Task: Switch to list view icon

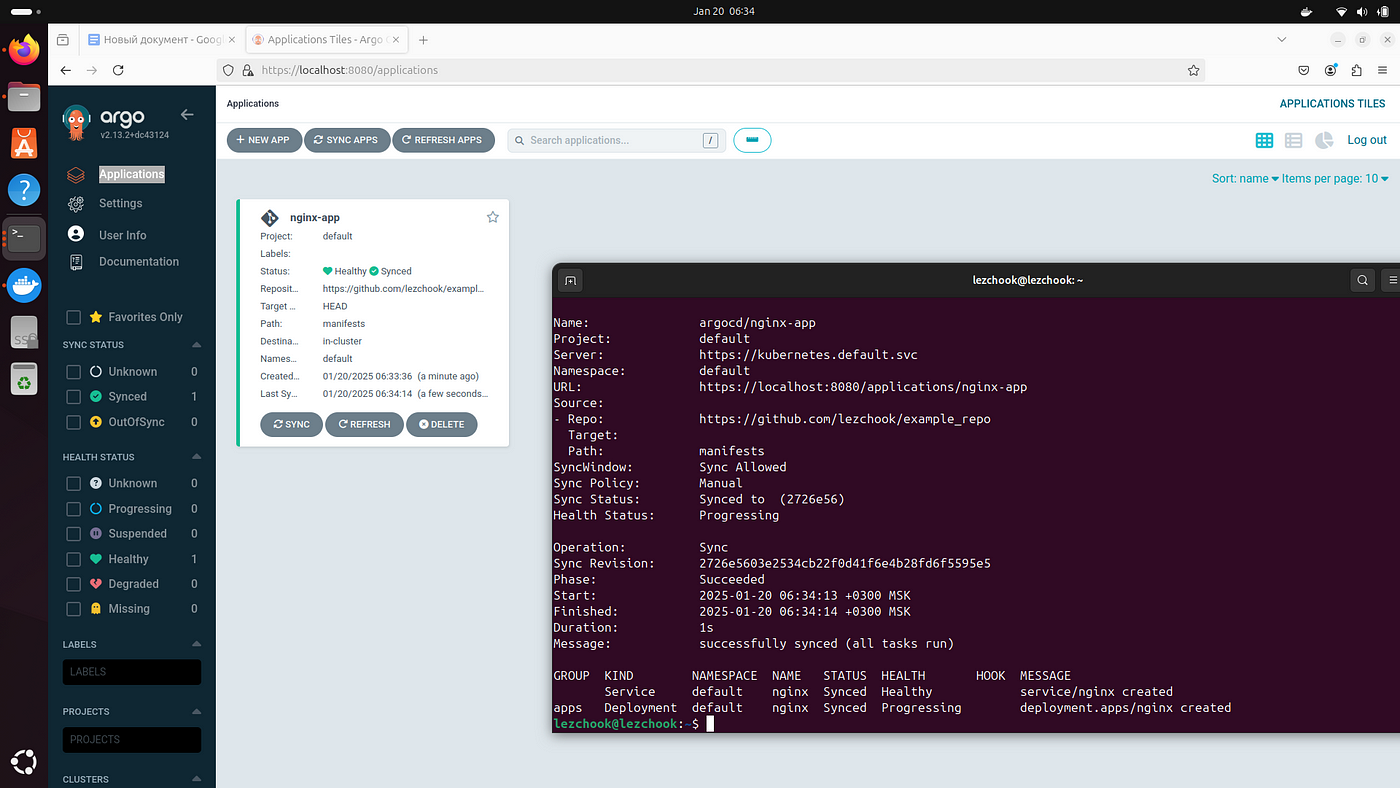Action: click(1293, 140)
